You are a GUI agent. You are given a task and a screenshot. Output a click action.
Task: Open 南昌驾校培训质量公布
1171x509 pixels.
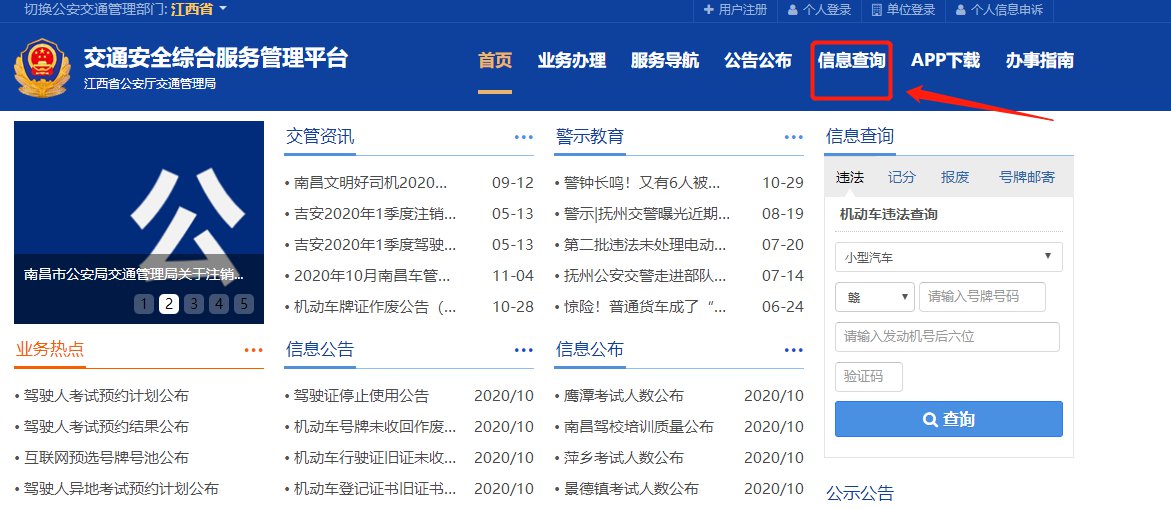[639, 427]
